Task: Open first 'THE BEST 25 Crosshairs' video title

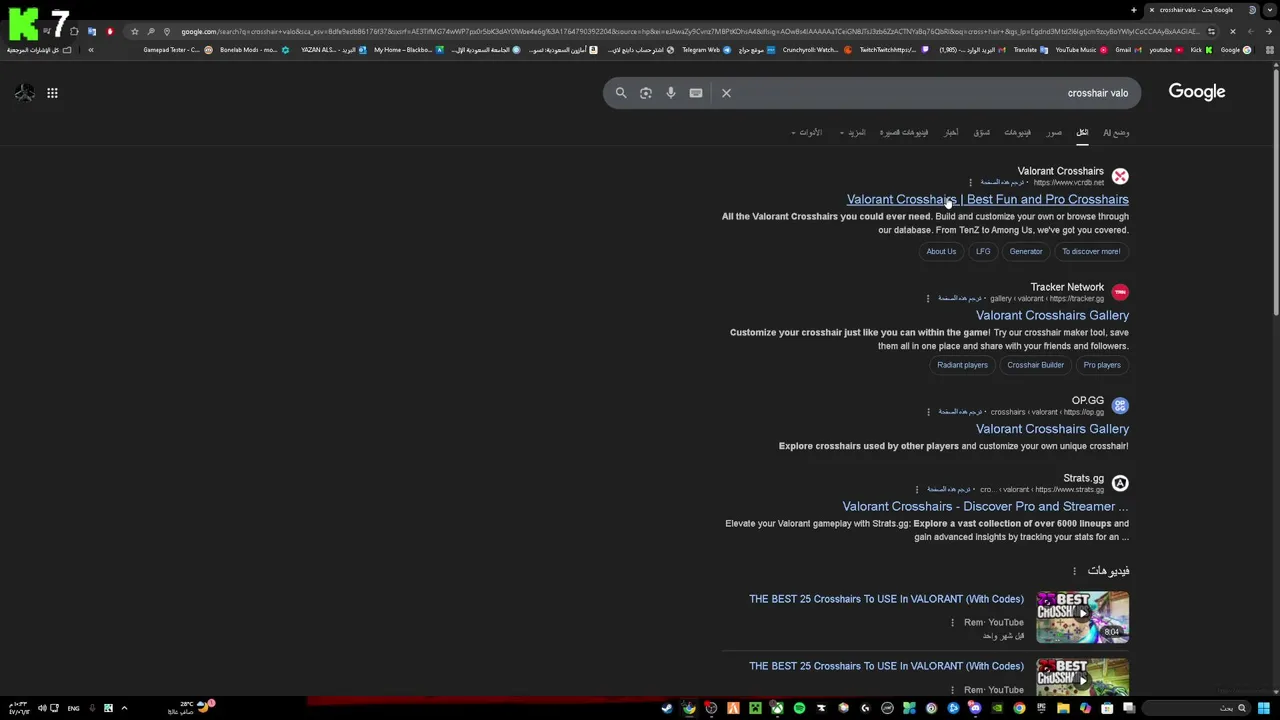Action: 886,599
